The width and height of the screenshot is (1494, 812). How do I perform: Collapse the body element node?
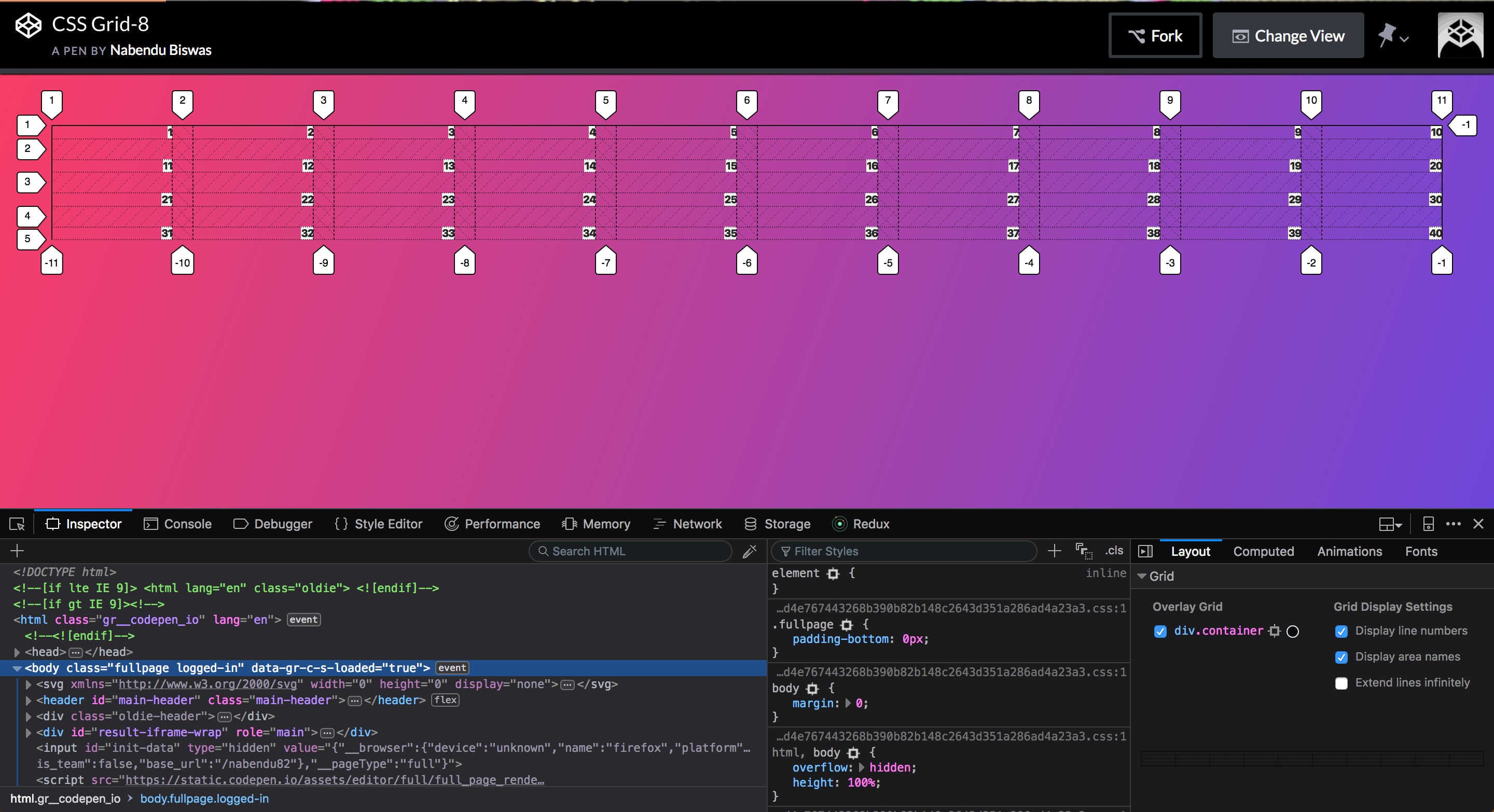tap(17, 668)
